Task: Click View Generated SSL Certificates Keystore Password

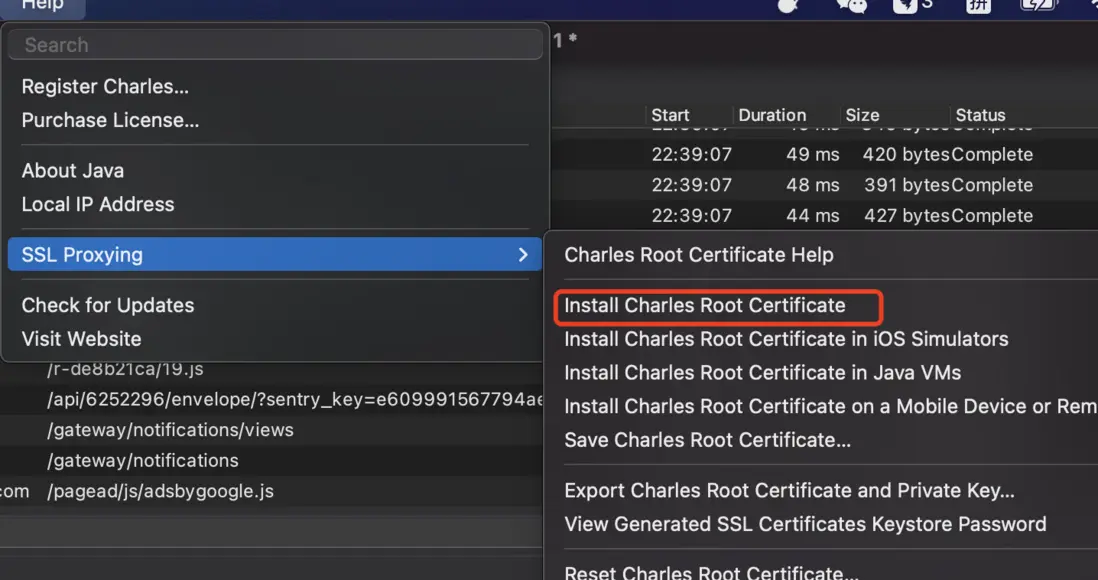Action: [805, 524]
